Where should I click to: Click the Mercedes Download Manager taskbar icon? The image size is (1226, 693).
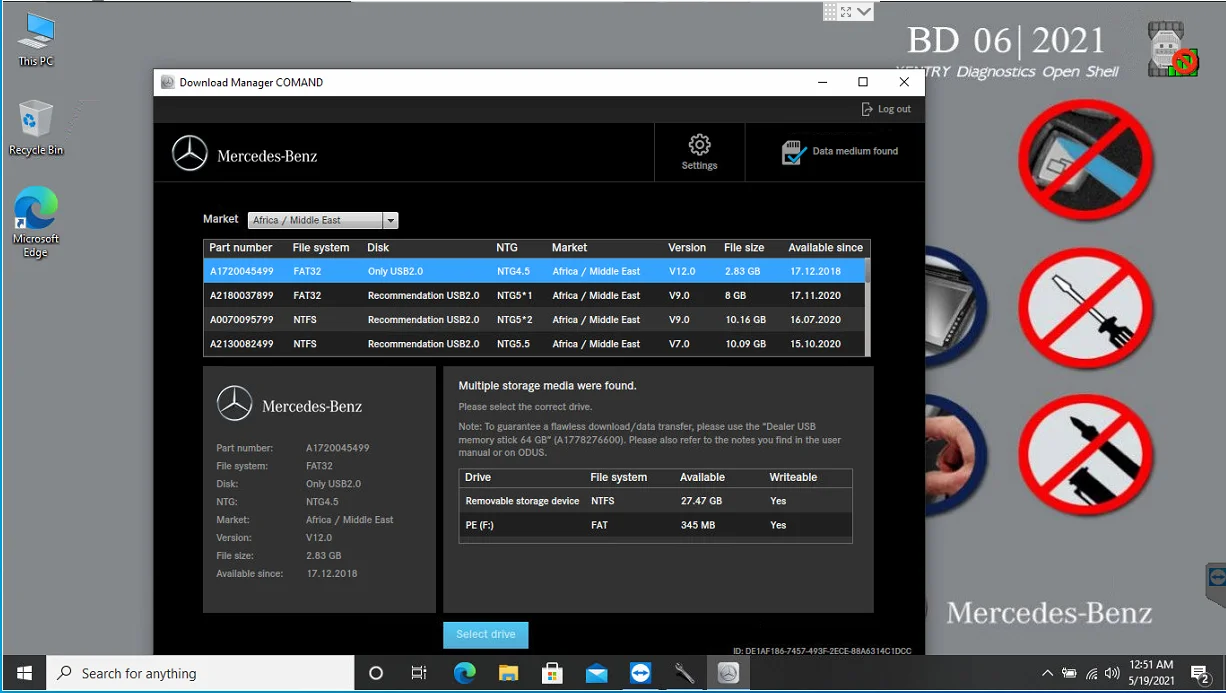point(728,673)
